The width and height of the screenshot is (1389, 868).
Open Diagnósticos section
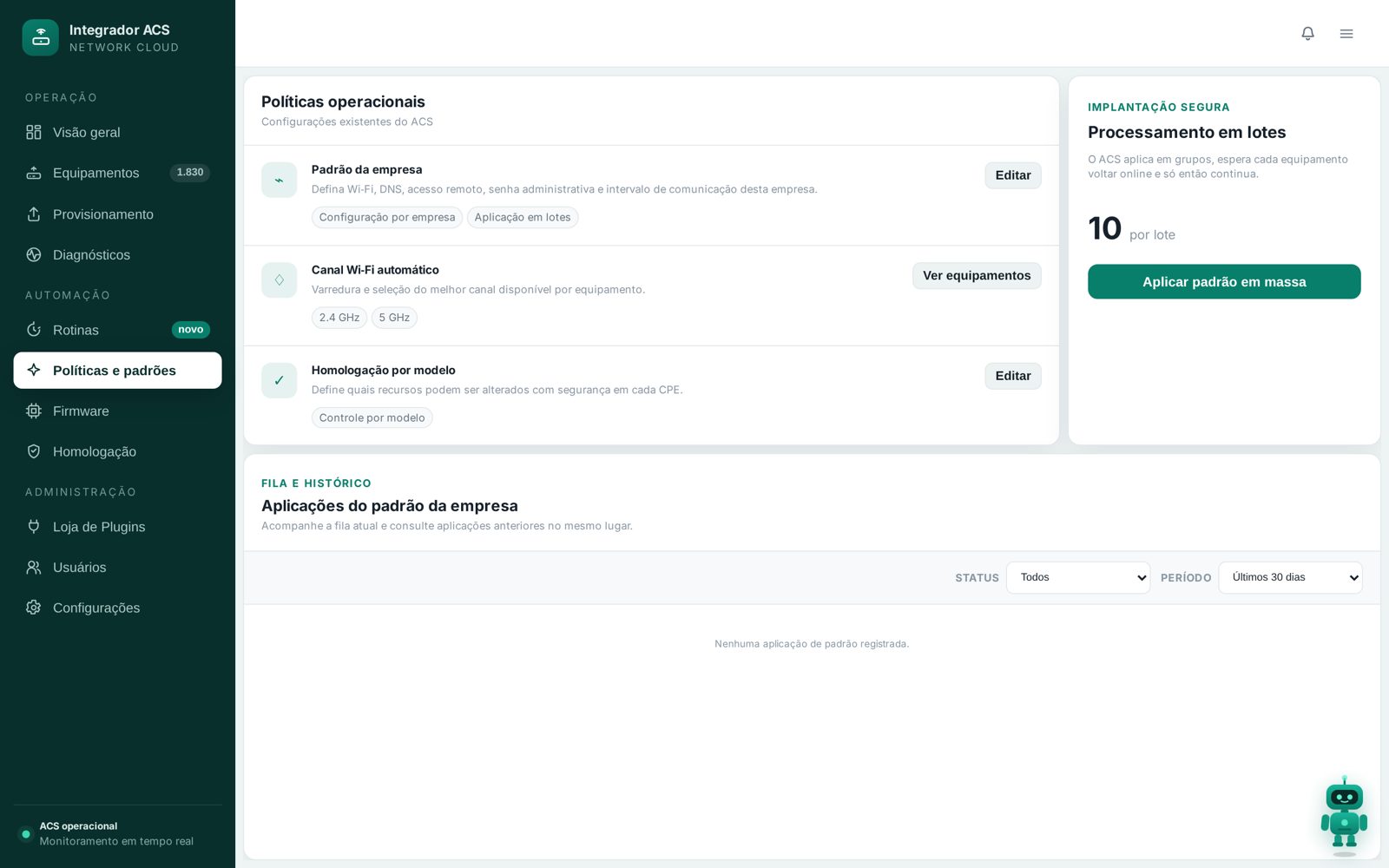click(117, 254)
